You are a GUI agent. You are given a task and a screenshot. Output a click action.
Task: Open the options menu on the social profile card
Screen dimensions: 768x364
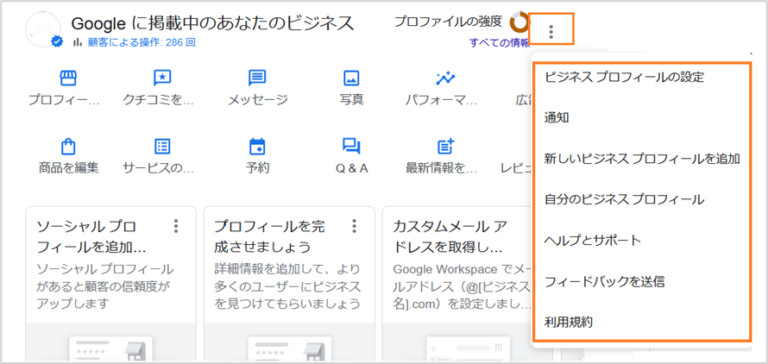tap(176, 226)
